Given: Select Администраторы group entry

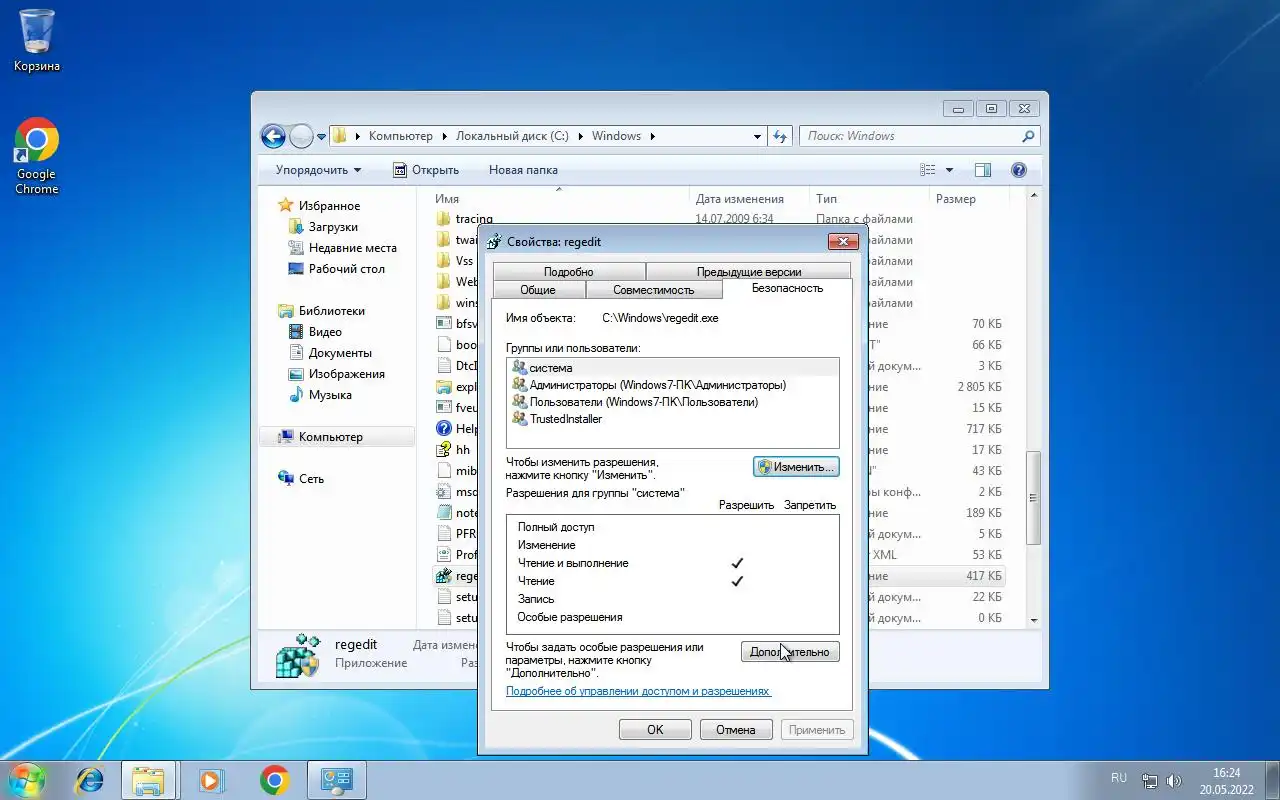Looking at the screenshot, I should click(x=649, y=385).
